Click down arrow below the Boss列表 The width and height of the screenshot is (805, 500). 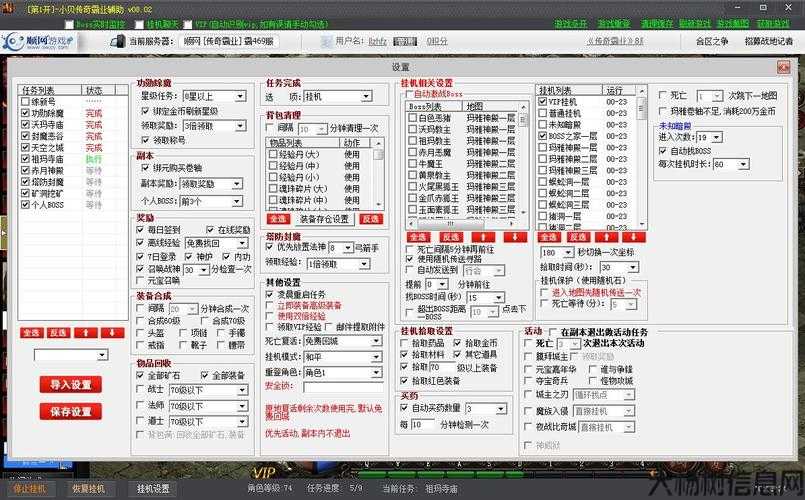pyautogui.click(x=515, y=237)
